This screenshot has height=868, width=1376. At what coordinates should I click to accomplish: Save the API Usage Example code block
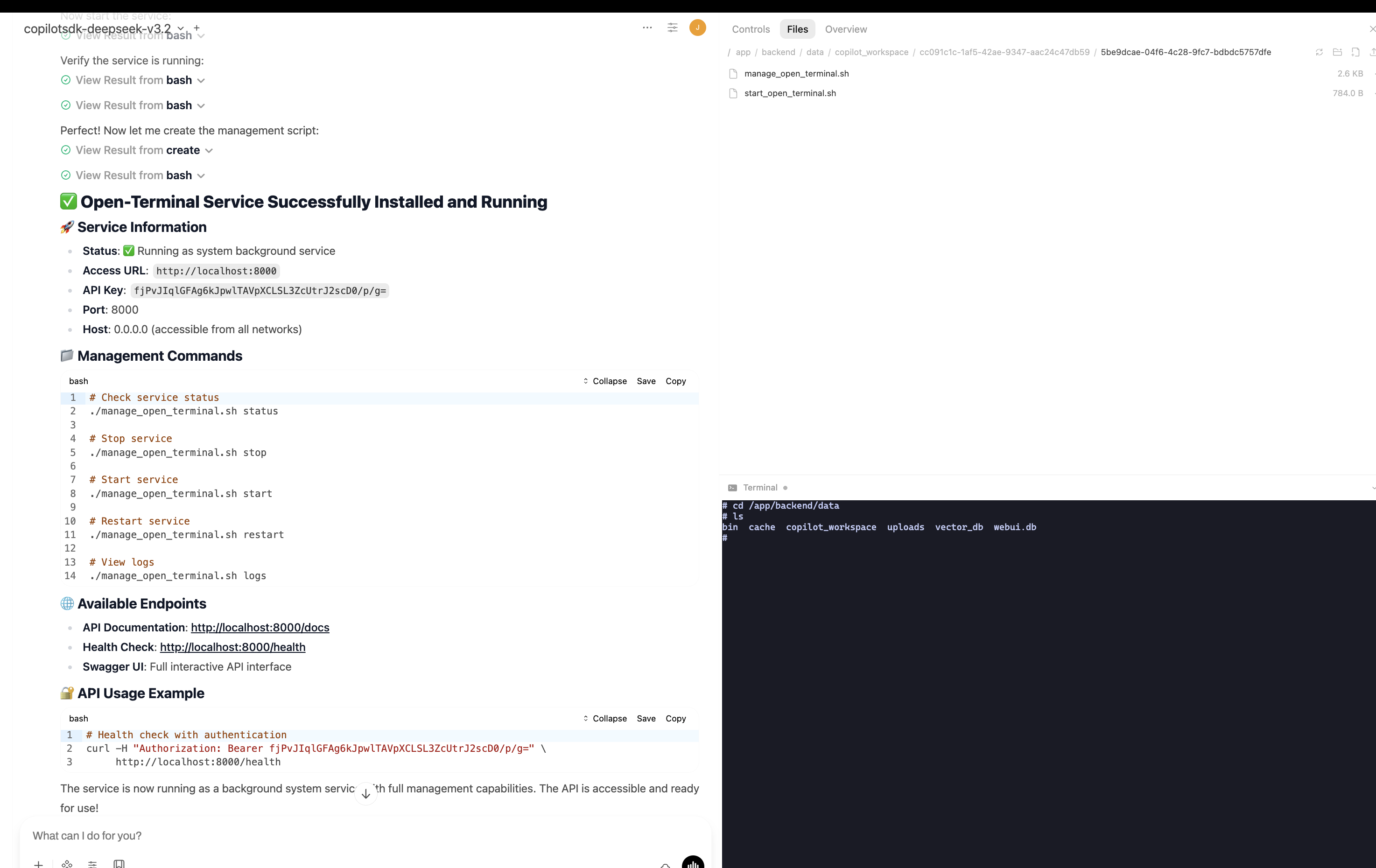pos(646,718)
